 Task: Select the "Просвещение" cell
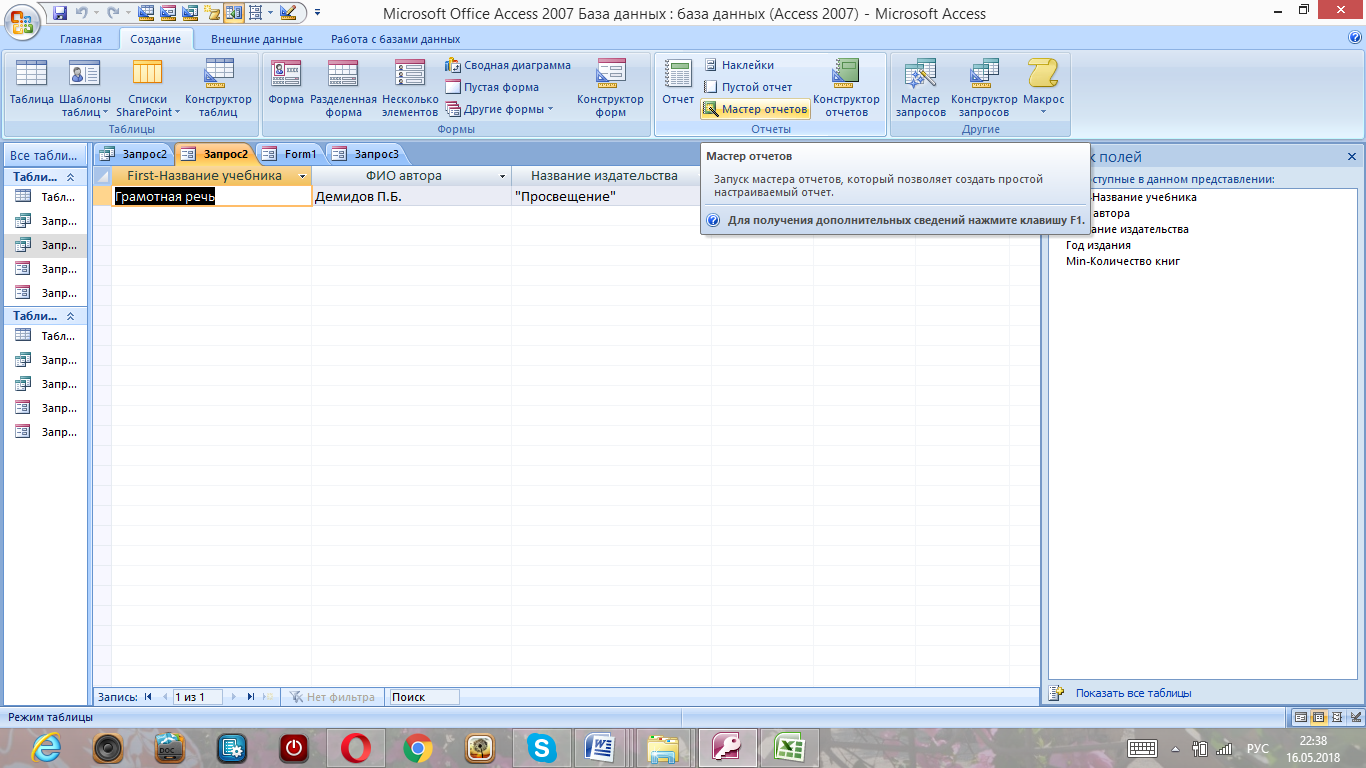coord(611,197)
